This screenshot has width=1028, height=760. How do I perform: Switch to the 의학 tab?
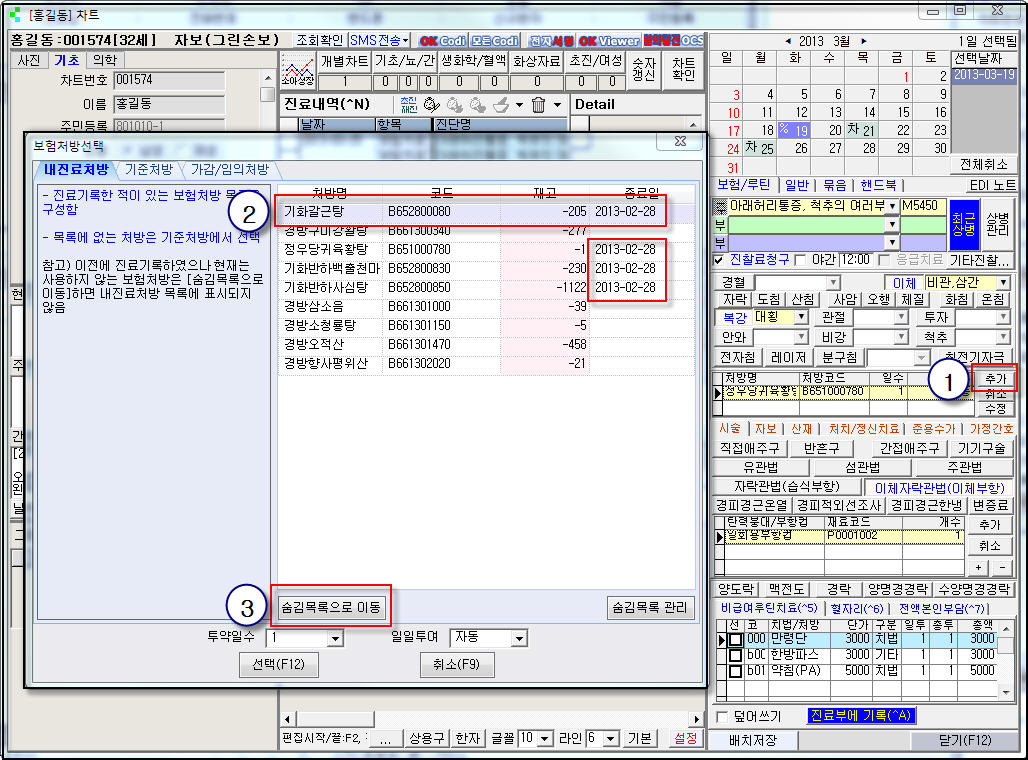pos(104,60)
